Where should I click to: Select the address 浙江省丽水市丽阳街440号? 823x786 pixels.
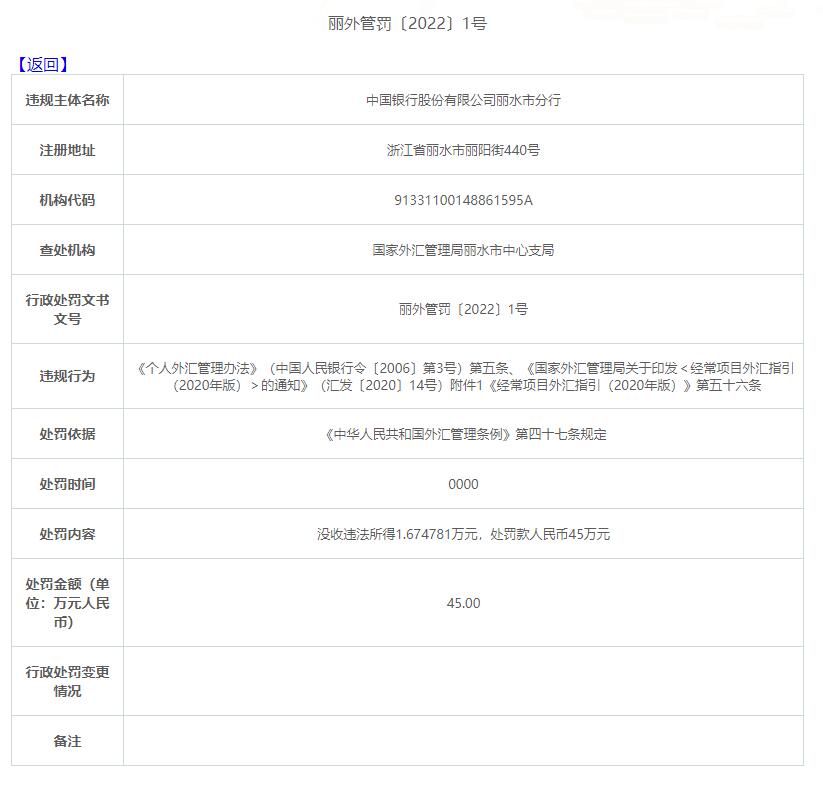pos(462,150)
